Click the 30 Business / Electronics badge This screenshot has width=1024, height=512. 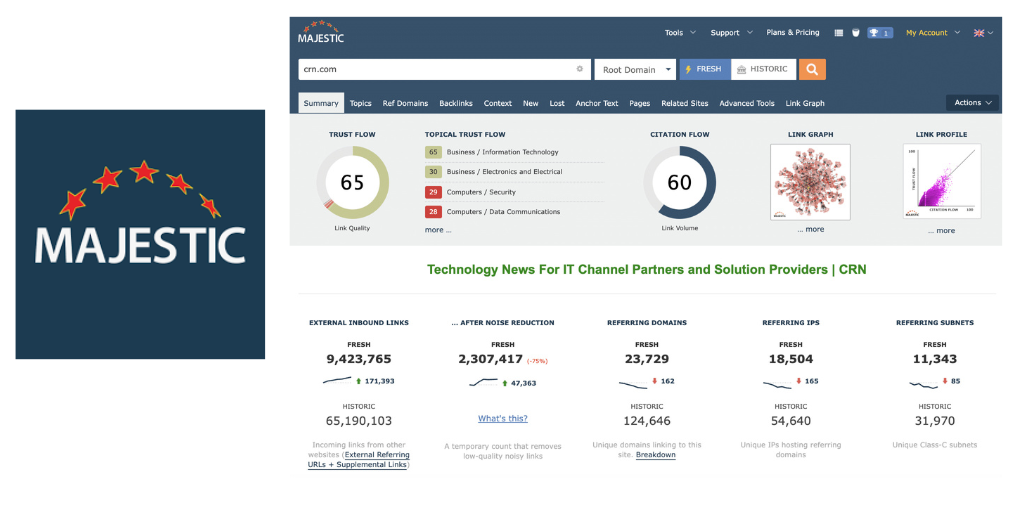432,172
